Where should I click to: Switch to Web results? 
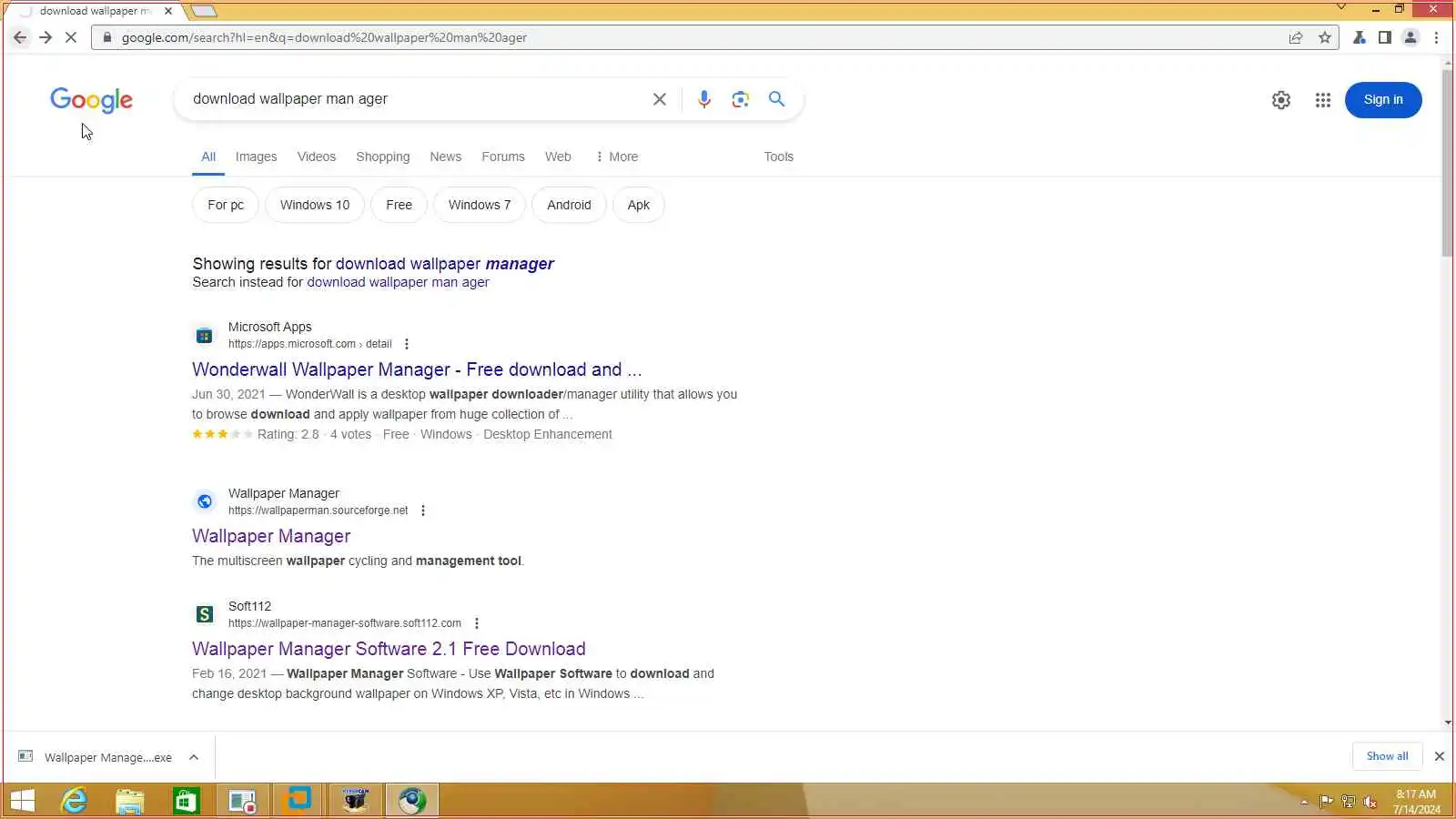click(558, 157)
